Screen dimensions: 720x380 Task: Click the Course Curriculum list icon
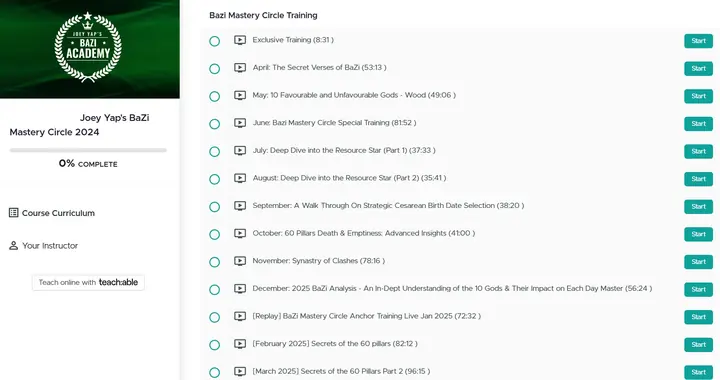pos(14,212)
